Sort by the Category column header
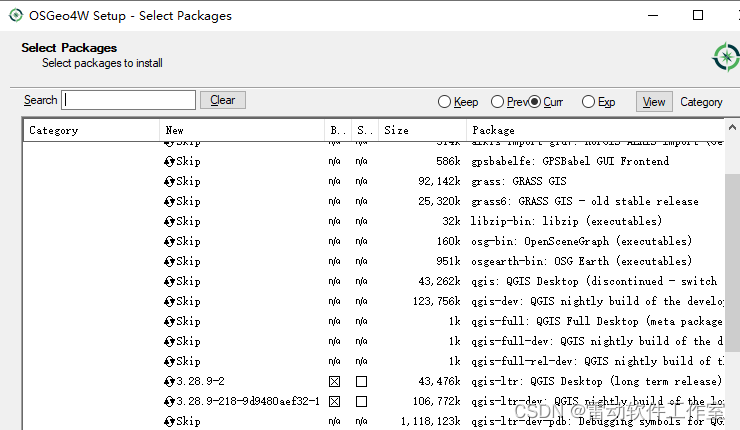Viewport: 740px width, 430px height. pyautogui.click(x=91, y=130)
